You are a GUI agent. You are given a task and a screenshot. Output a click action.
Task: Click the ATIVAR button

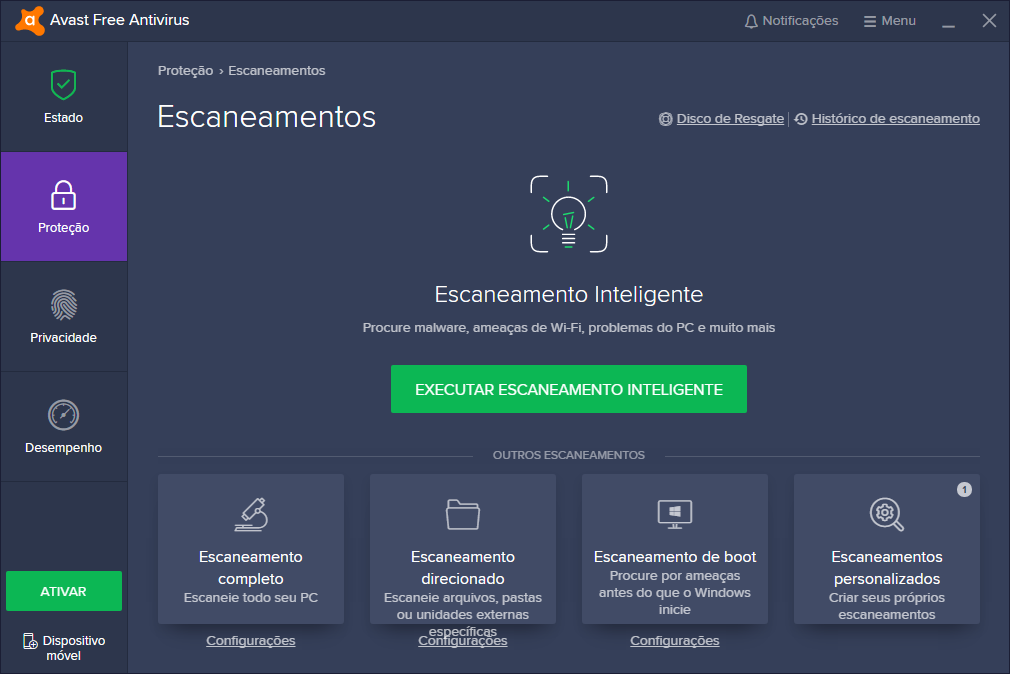(x=64, y=591)
